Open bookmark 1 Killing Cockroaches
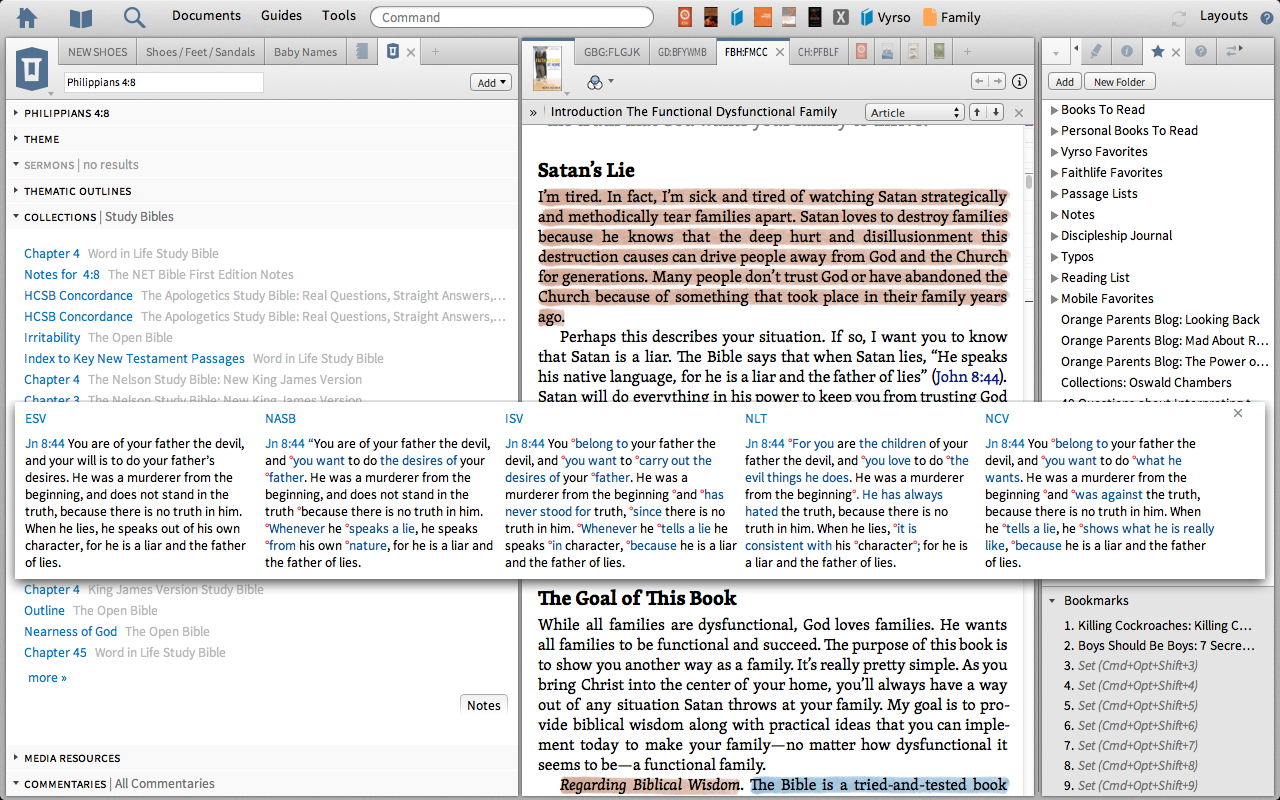This screenshot has height=800, width=1280. pos(1158,626)
